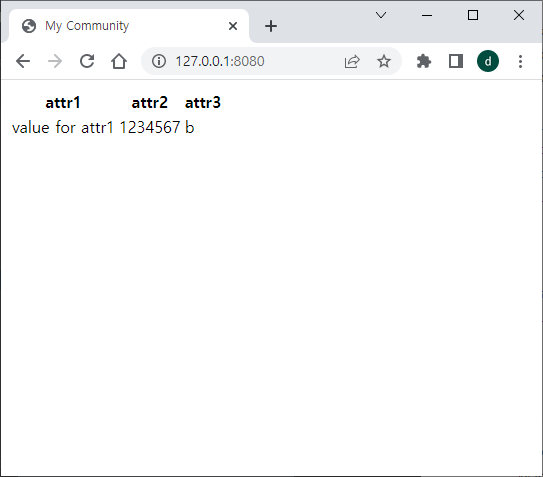View site information icon in address bar
Screen dimensions: 543x477
click(159, 61)
